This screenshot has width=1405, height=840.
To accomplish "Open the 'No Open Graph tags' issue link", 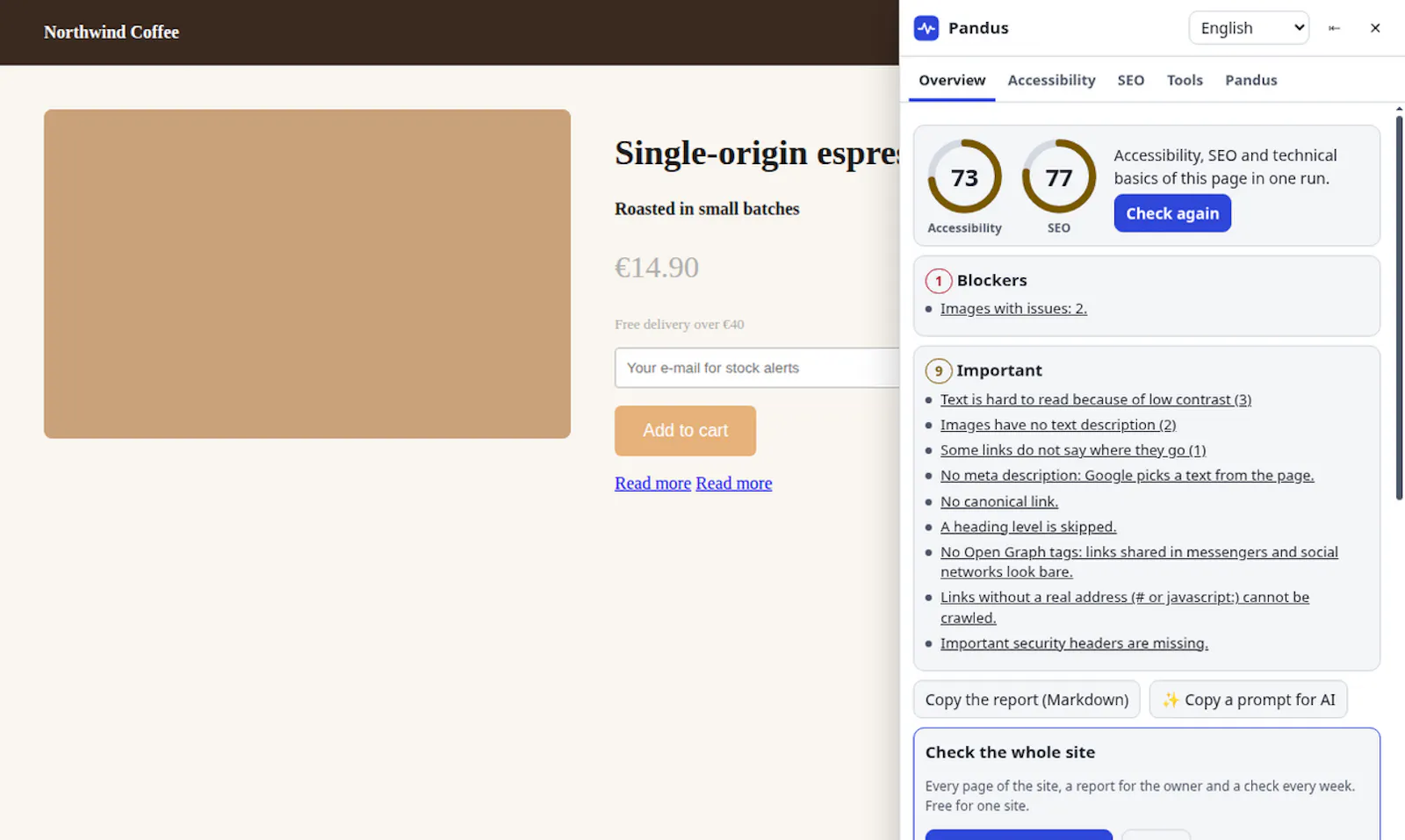I will pos(1139,562).
